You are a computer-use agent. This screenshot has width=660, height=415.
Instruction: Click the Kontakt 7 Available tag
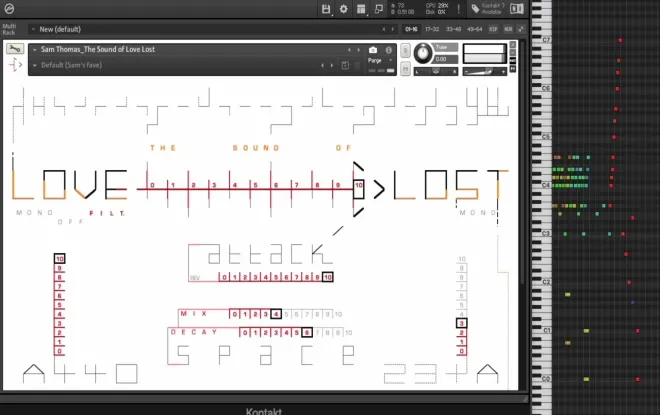tap(487, 9)
